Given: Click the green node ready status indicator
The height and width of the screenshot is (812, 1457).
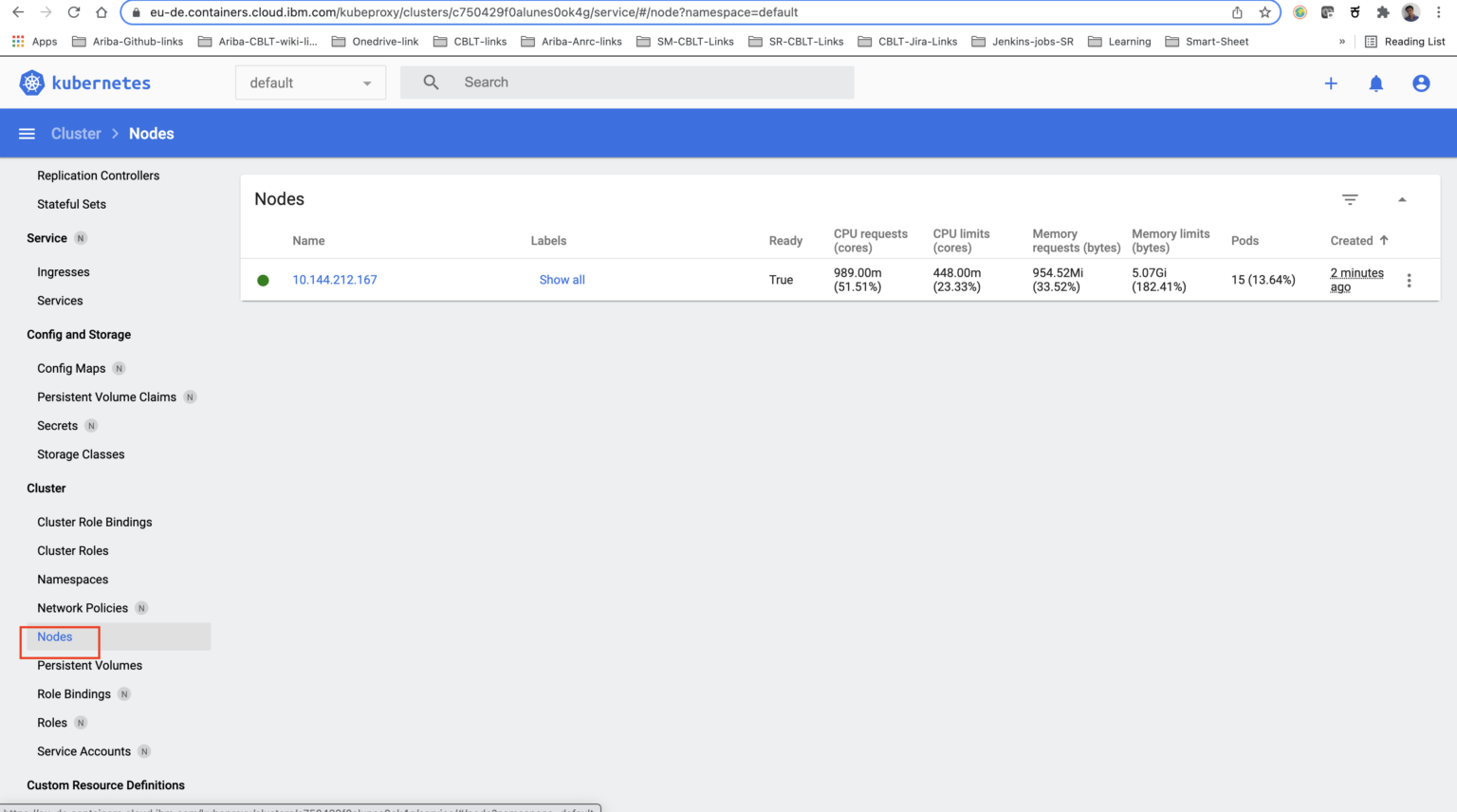Looking at the screenshot, I should [263, 280].
